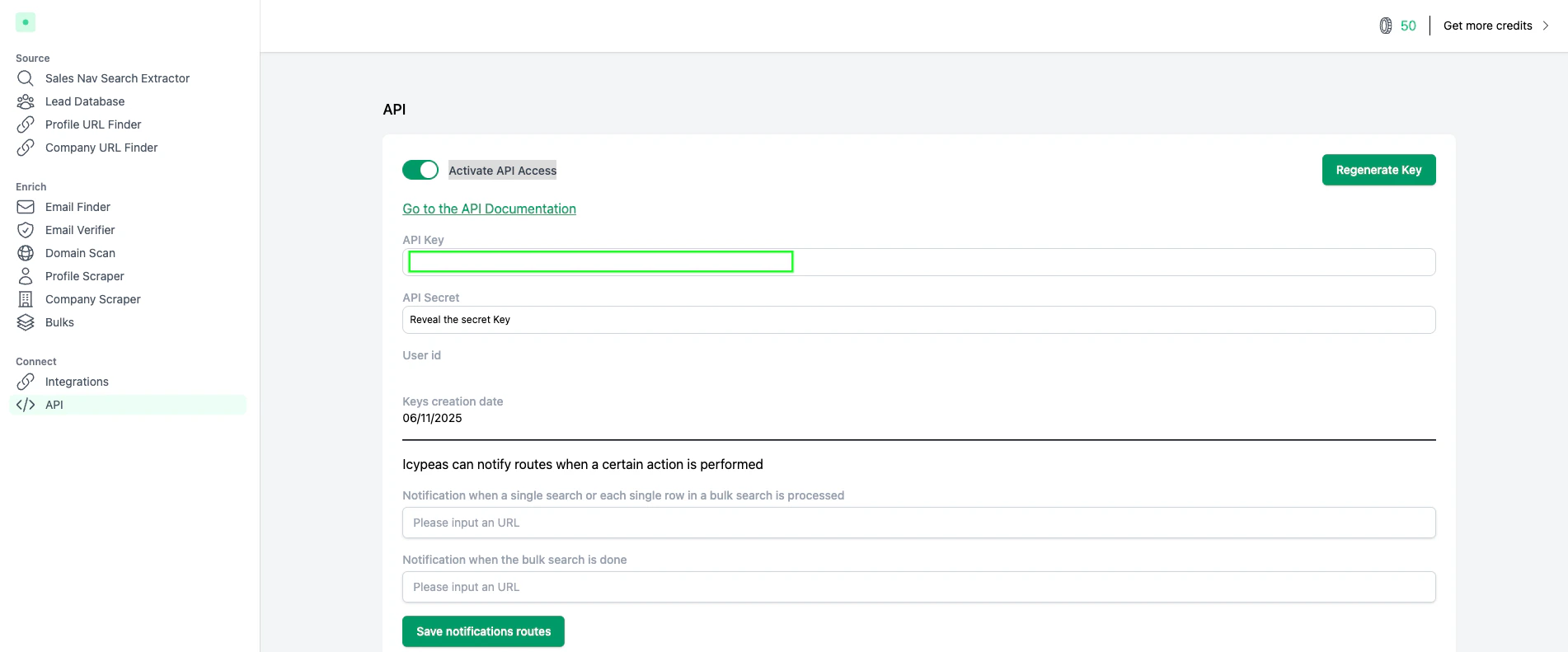Click the Domain Scan globe icon
The height and width of the screenshot is (652, 1568).
point(26,253)
